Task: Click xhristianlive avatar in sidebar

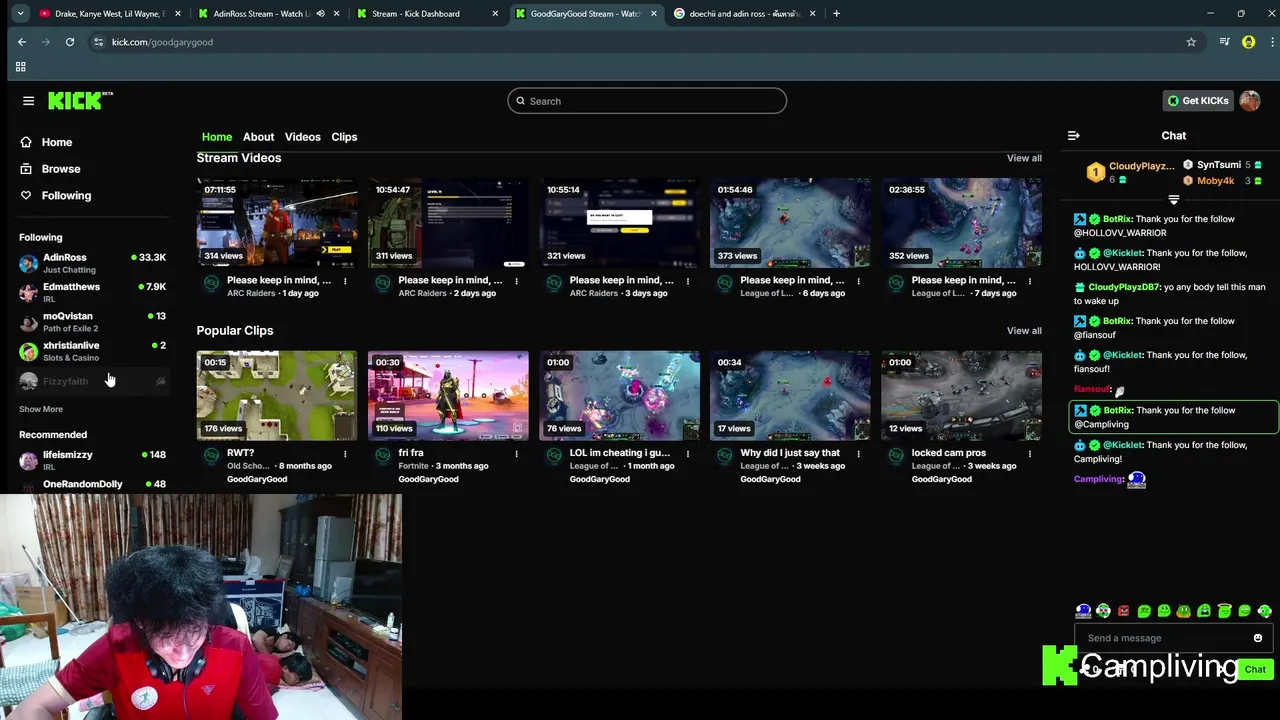Action: tap(28, 351)
